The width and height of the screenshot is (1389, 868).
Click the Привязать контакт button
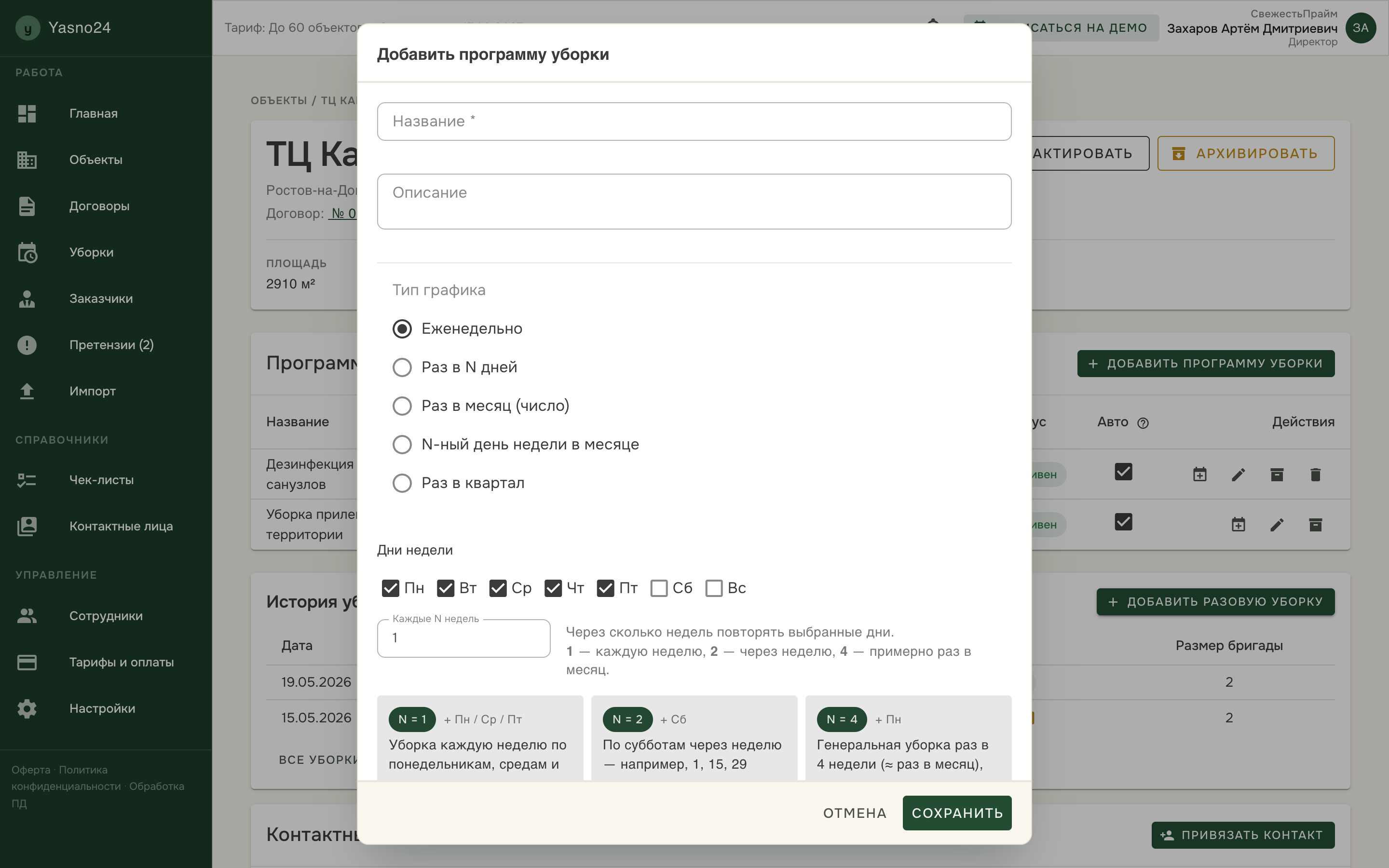pos(1243,835)
